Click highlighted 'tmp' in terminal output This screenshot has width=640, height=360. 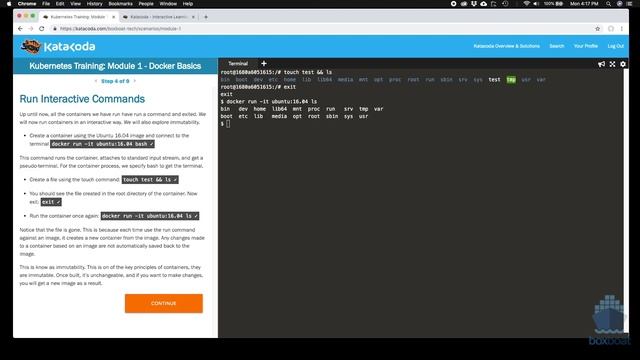pyautogui.click(x=511, y=80)
